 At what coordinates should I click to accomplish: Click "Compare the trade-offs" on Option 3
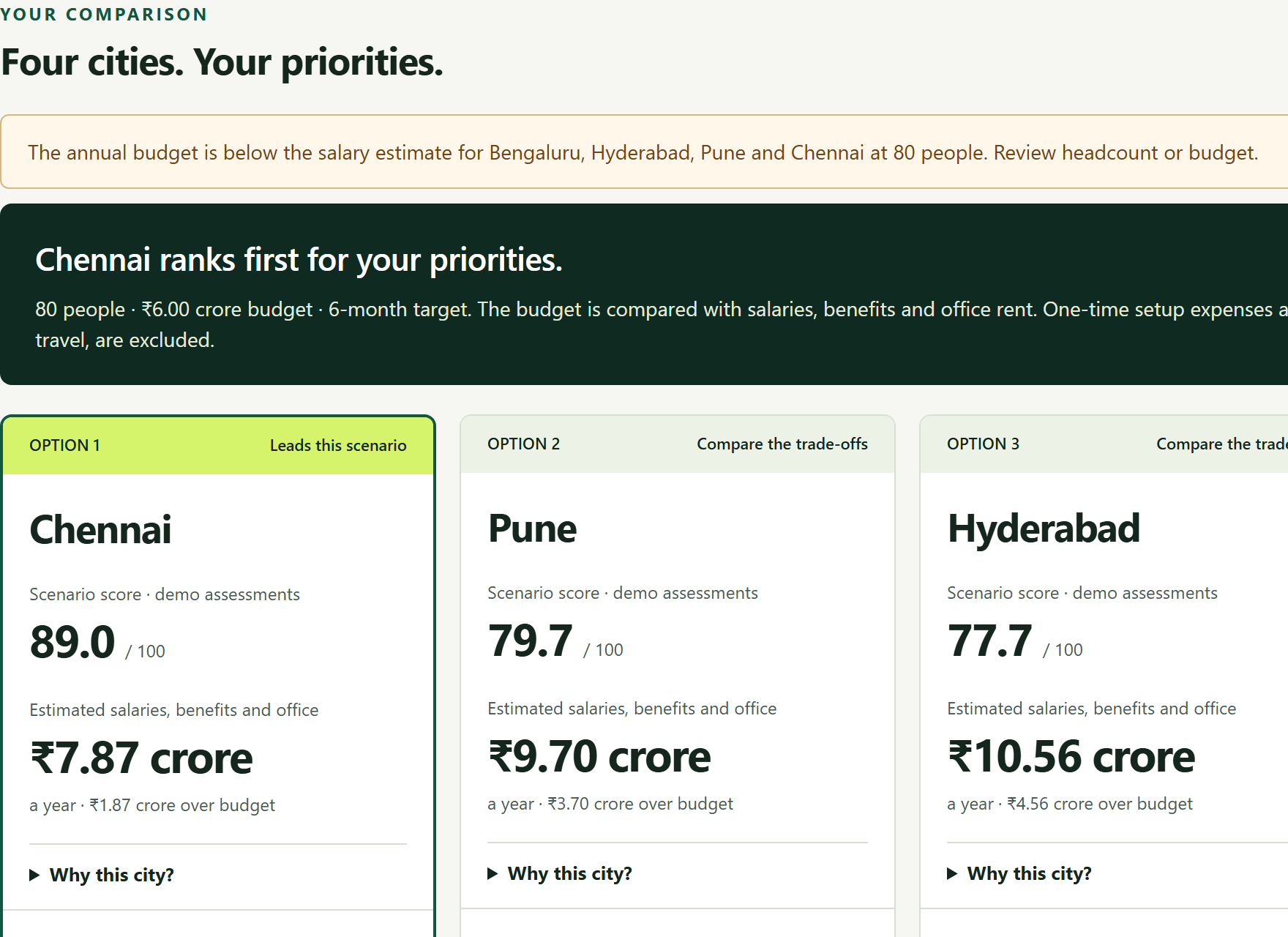1221,444
